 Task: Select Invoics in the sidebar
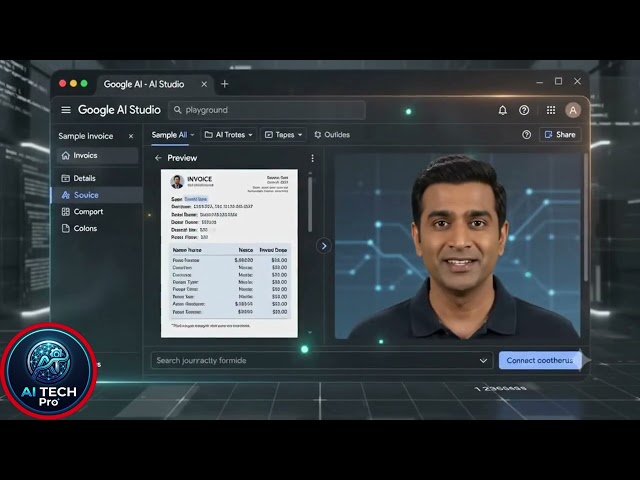click(x=97, y=156)
